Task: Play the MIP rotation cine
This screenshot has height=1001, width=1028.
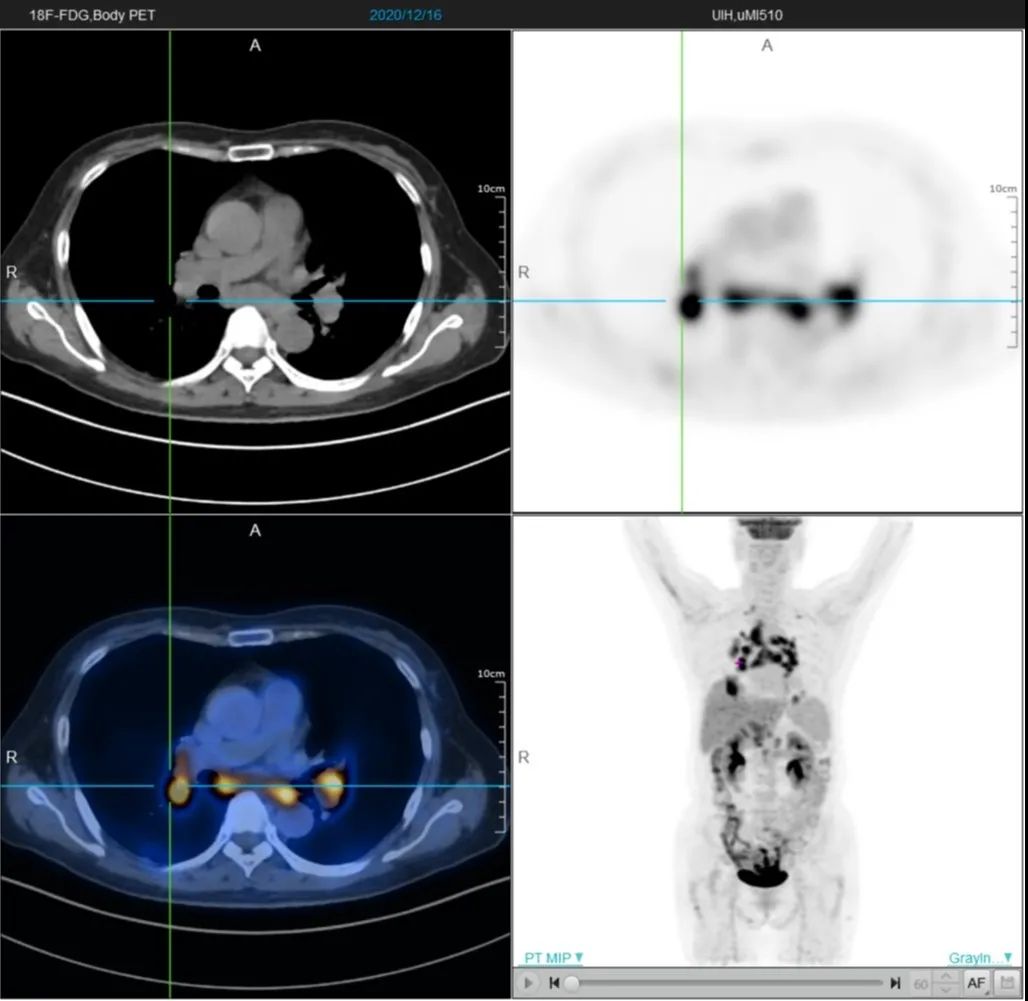Action: pos(528,983)
